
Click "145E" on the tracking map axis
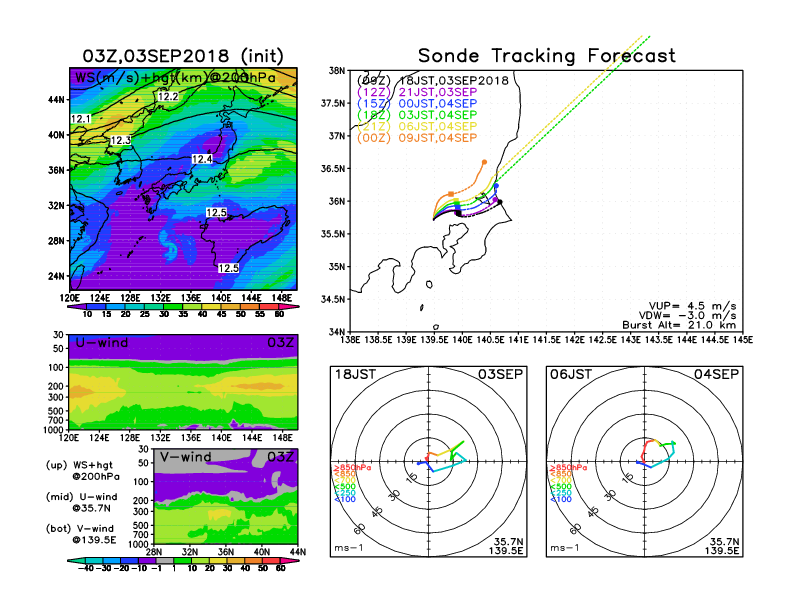click(x=742, y=340)
